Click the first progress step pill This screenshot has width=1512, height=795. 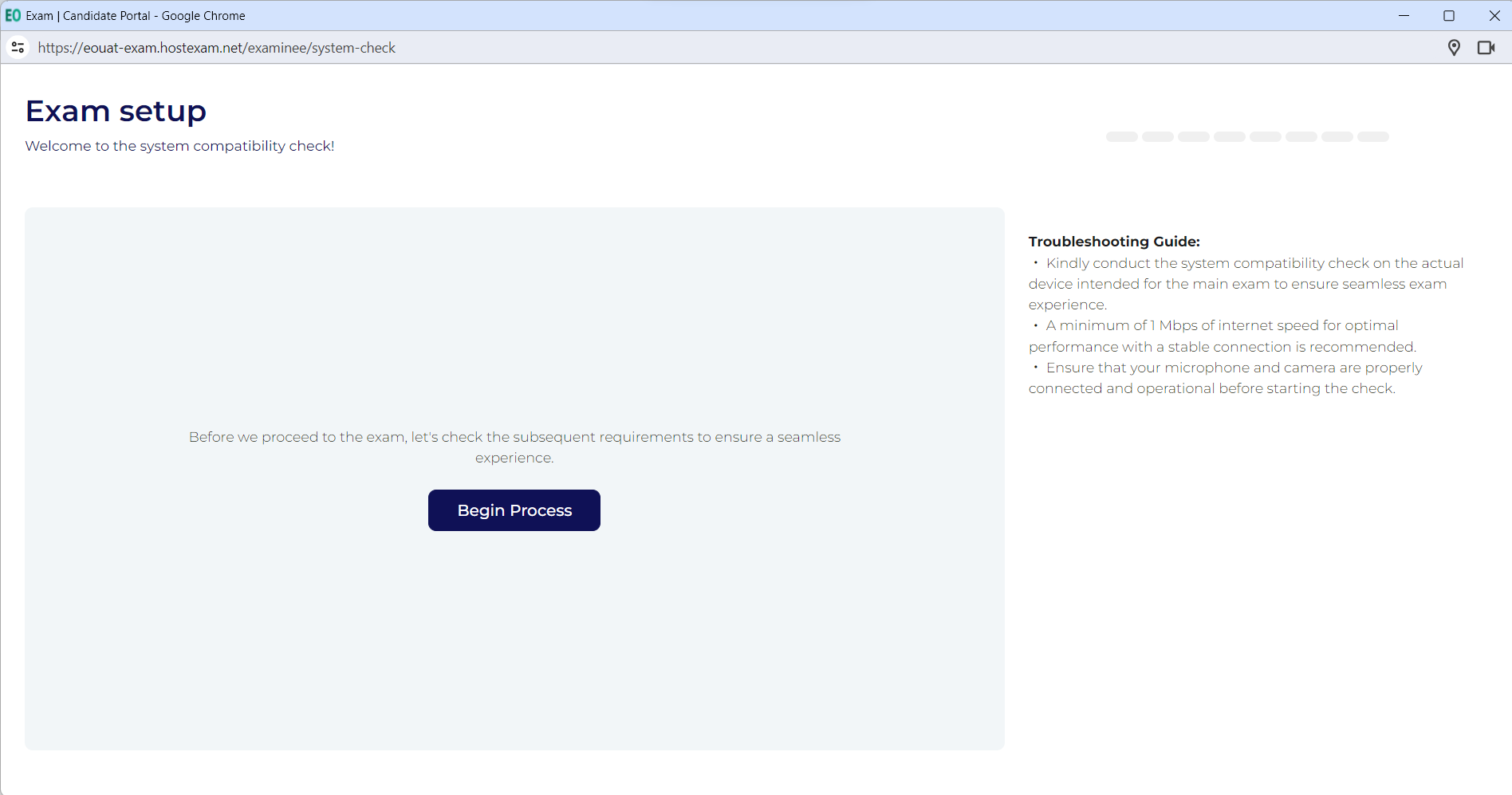tap(1121, 137)
